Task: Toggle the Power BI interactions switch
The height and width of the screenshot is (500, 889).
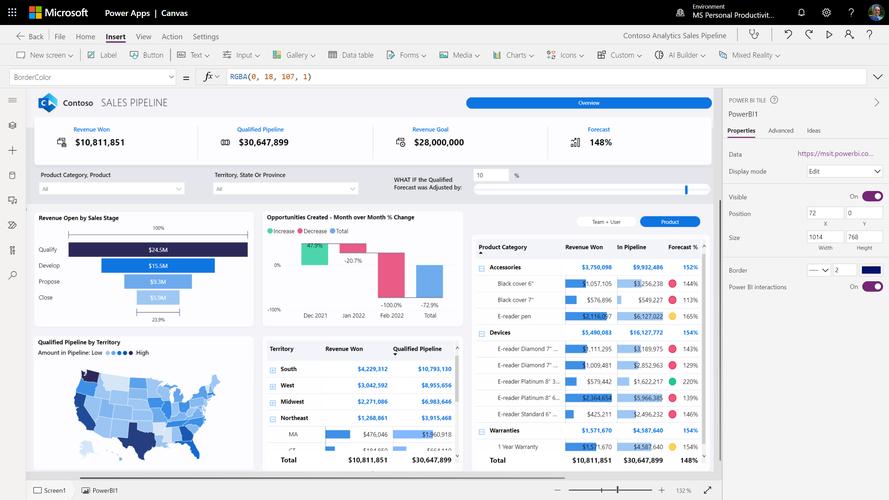Action: [872, 287]
